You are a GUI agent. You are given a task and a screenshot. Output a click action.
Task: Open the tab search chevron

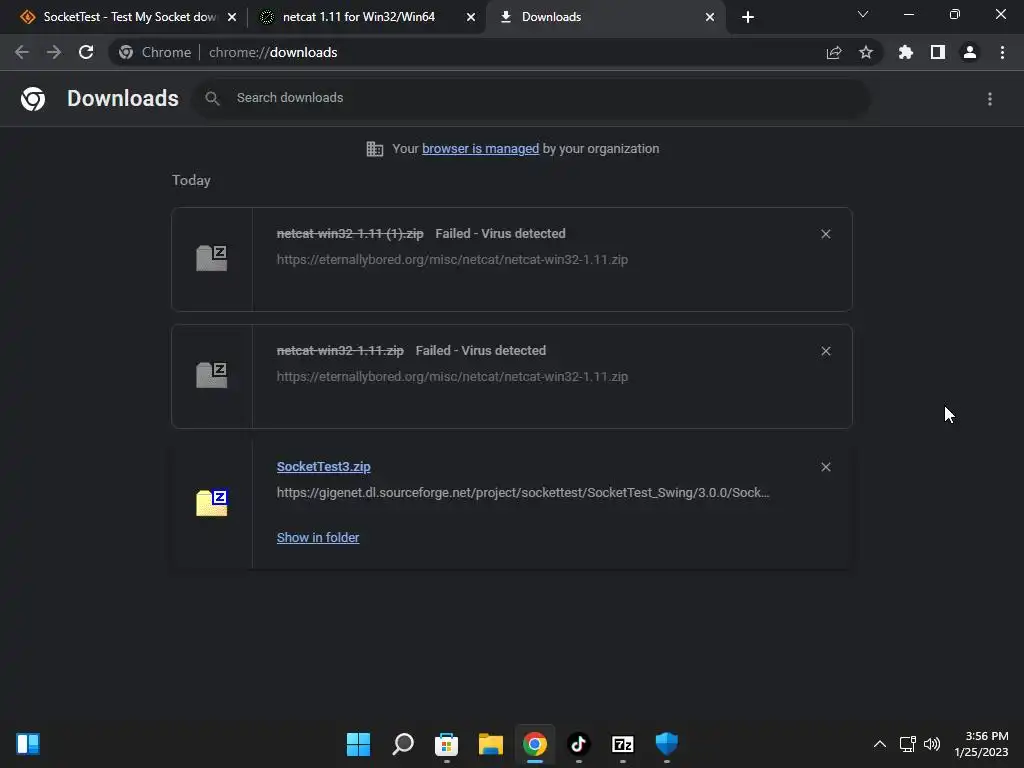(x=863, y=14)
